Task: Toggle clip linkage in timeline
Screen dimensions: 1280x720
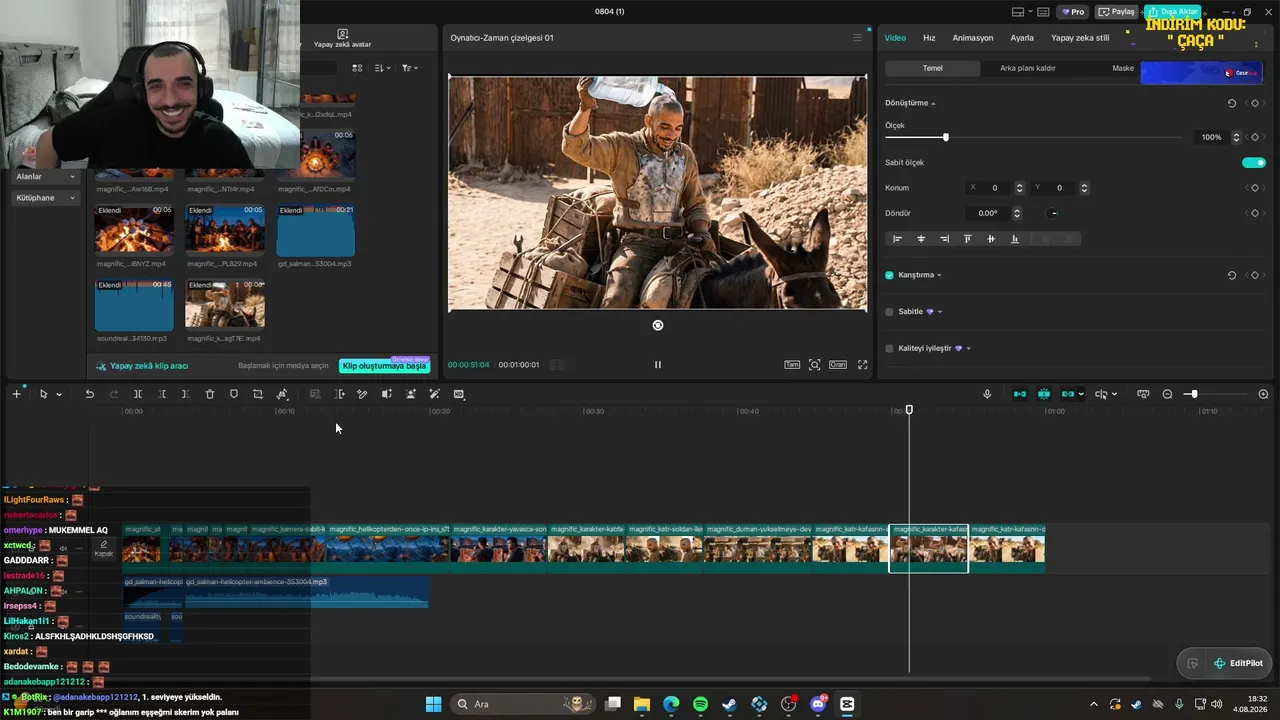Action: (x=1068, y=394)
